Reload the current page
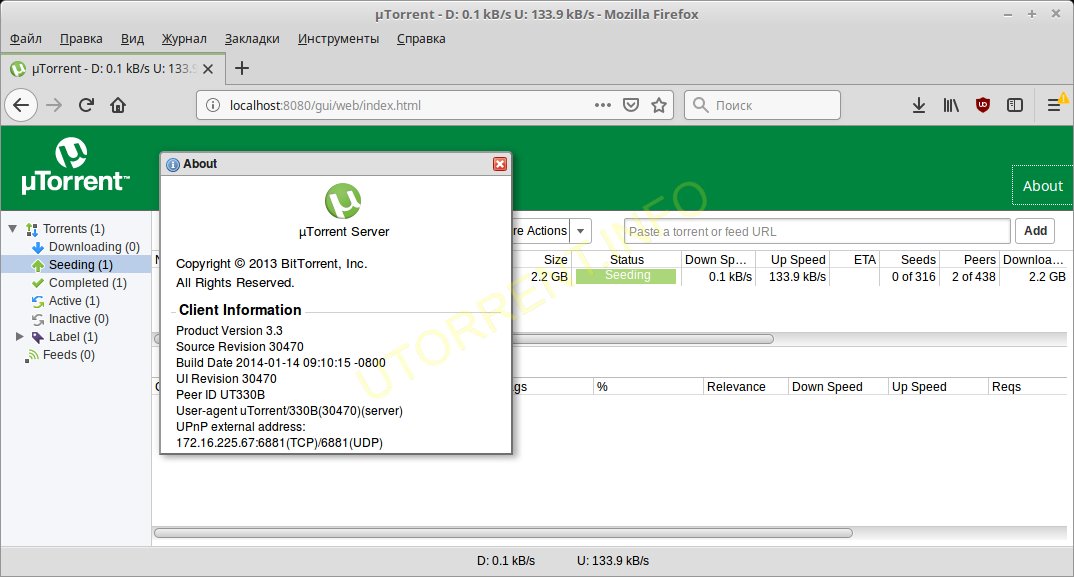Image resolution: width=1074 pixels, height=577 pixels. (86, 106)
